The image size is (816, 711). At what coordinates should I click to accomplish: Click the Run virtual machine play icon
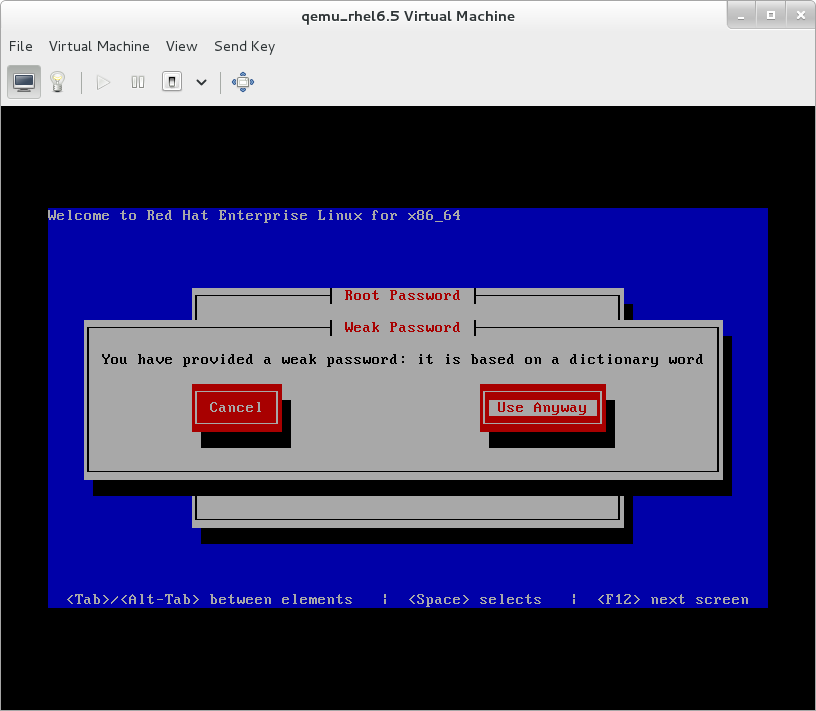[103, 82]
